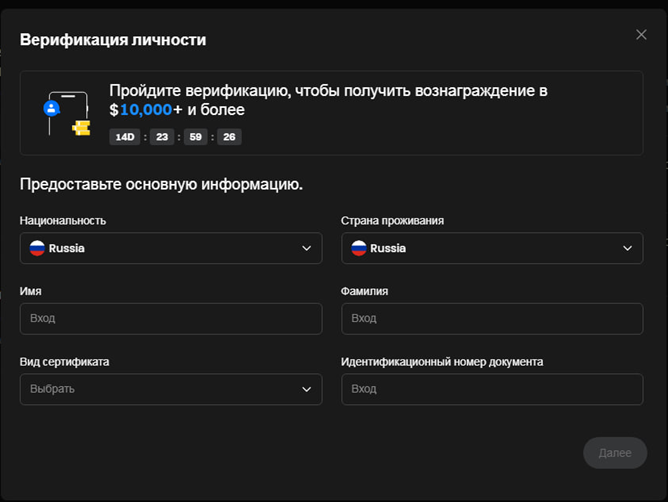Click the 14D countdown days box
Viewport: 668px width, 502px height.
[125, 137]
